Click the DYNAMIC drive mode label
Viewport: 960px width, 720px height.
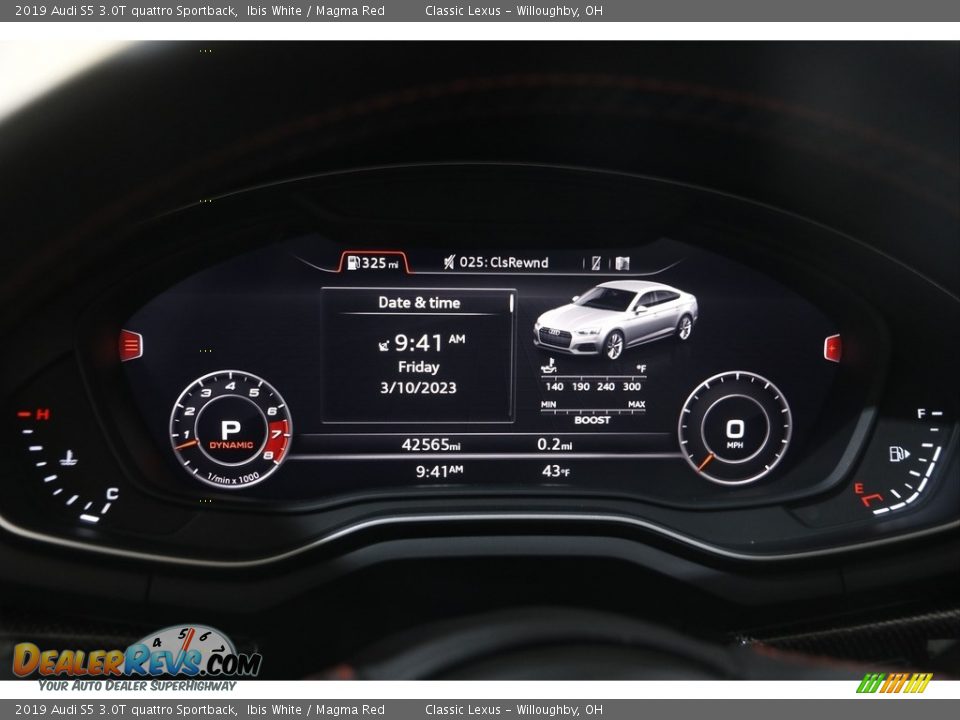[231, 445]
